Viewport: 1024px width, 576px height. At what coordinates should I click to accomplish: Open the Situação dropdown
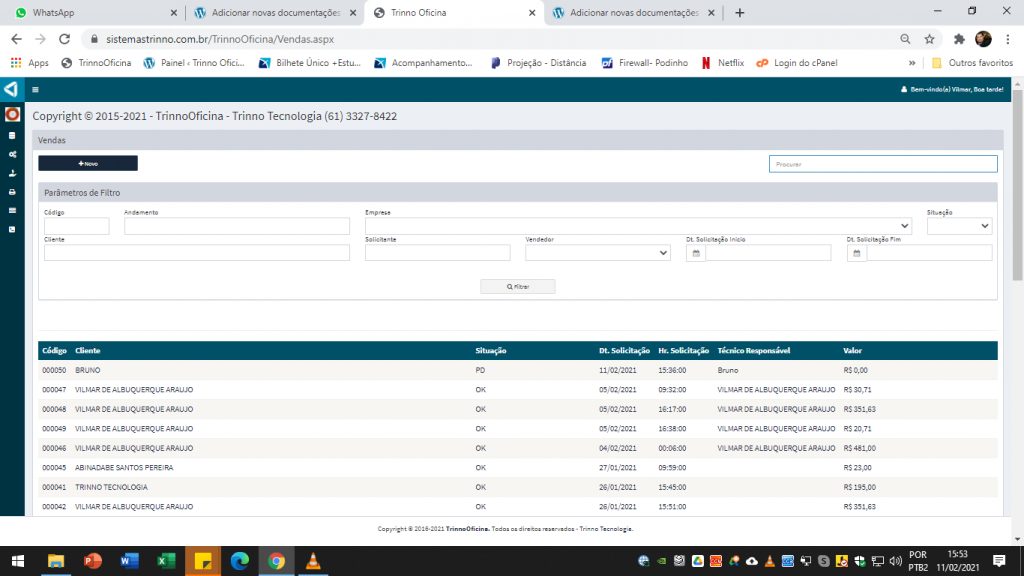[x=959, y=227]
